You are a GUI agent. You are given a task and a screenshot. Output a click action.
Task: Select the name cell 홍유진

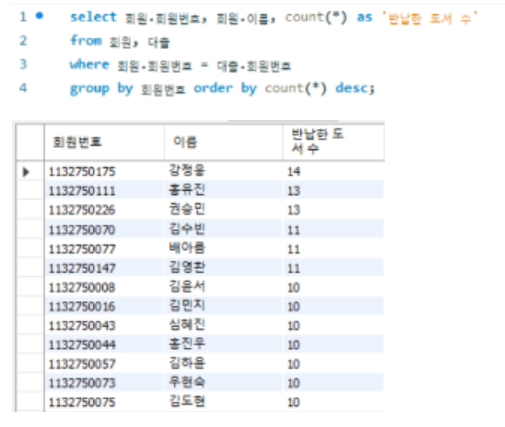tap(223, 191)
